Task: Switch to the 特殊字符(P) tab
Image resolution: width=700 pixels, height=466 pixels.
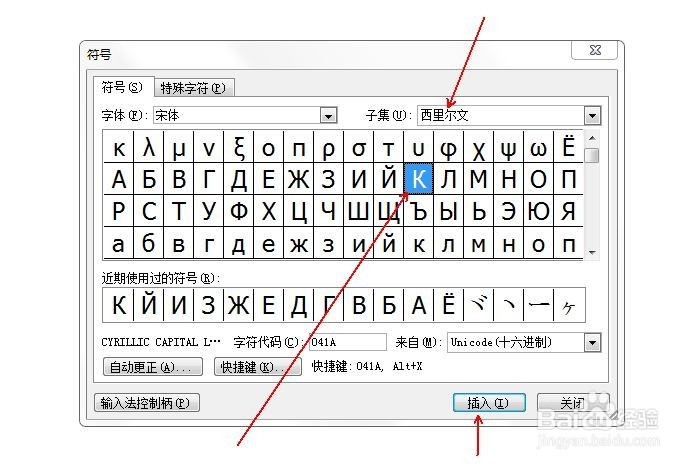Action: pos(194,88)
